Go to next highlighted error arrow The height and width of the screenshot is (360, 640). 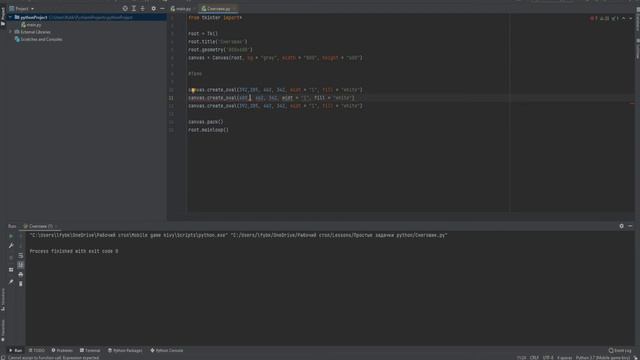tap(631, 18)
